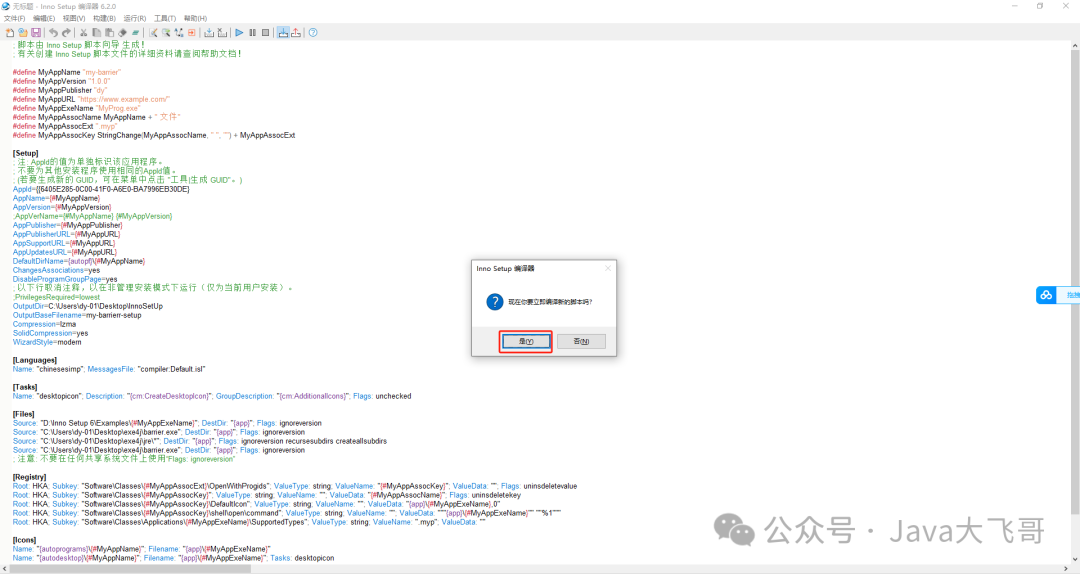Viewport: 1080px width, 574px height.
Task: Close the Inno Setup dialog with X
Action: pos(608,268)
